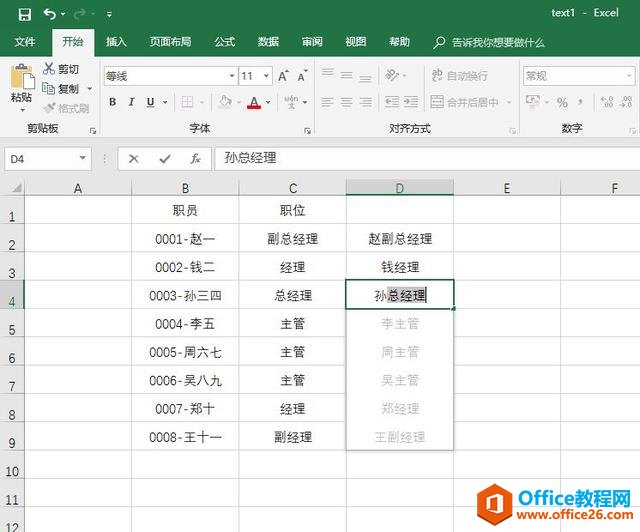Click the insert function fx icon
640x532 pixels.
[196, 159]
